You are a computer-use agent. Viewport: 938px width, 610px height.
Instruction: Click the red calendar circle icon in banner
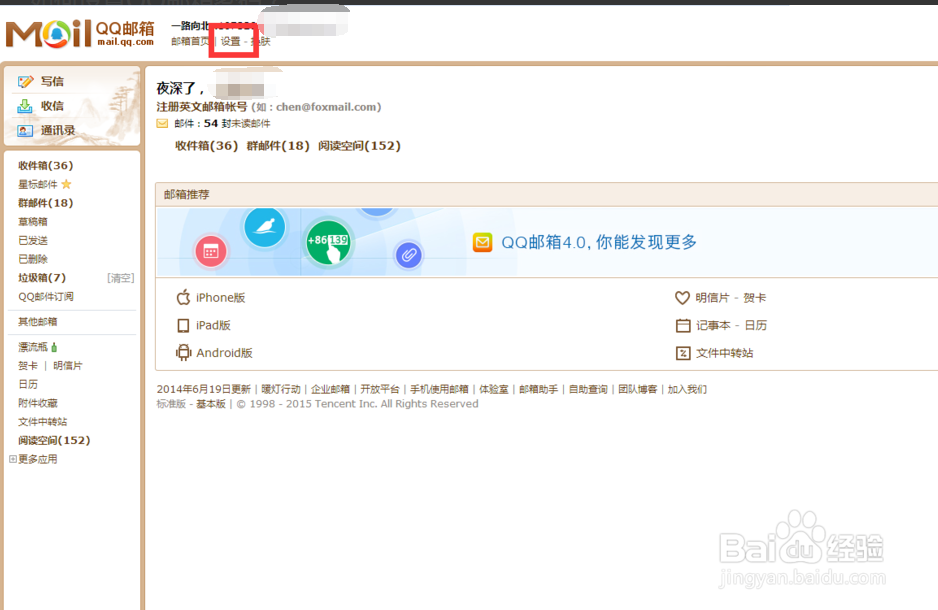(211, 252)
